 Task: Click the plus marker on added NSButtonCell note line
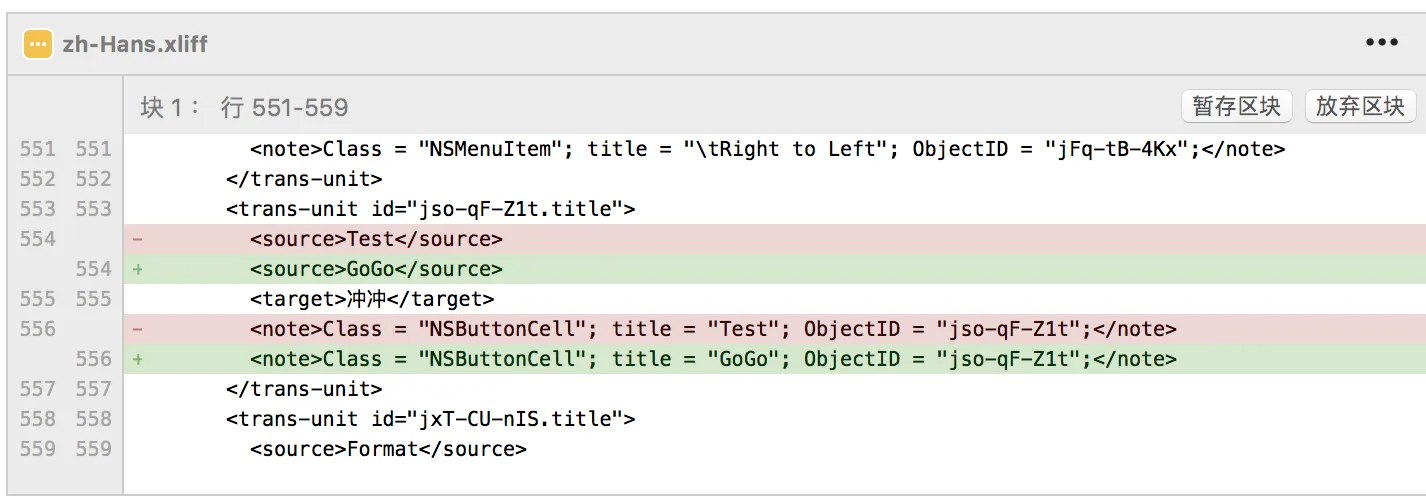(137, 359)
